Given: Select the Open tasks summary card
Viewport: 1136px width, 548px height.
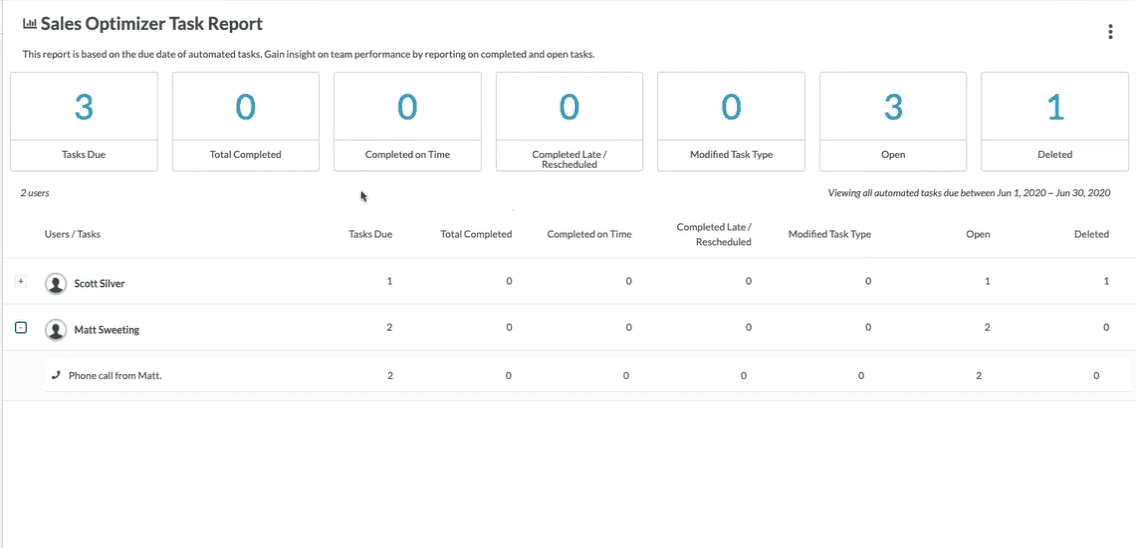Looking at the screenshot, I should point(893,121).
